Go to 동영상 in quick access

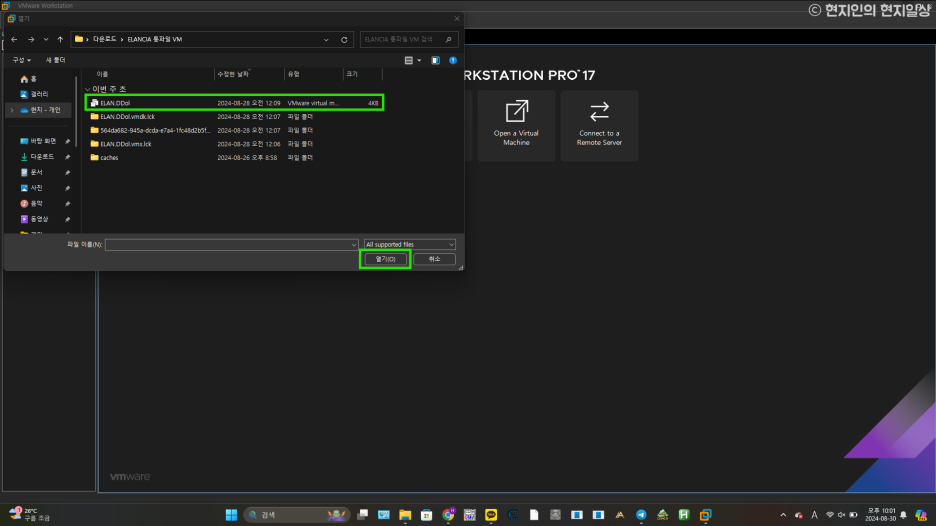point(34,219)
